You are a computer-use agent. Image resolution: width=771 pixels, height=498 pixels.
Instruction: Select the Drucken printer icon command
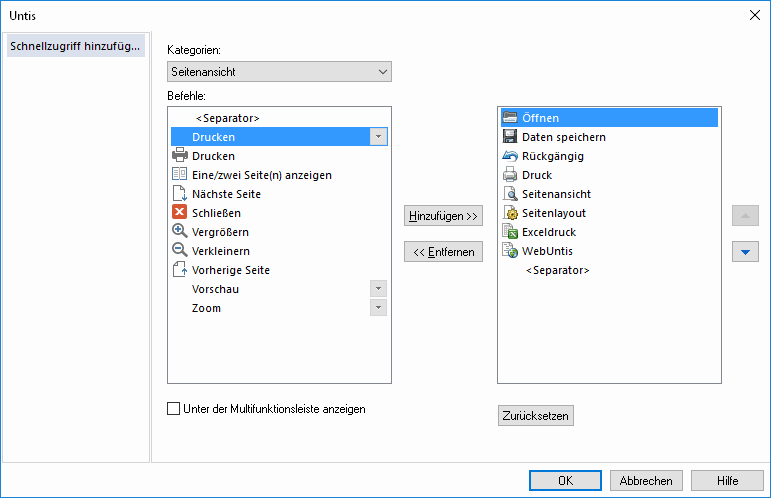tap(179, 155)
